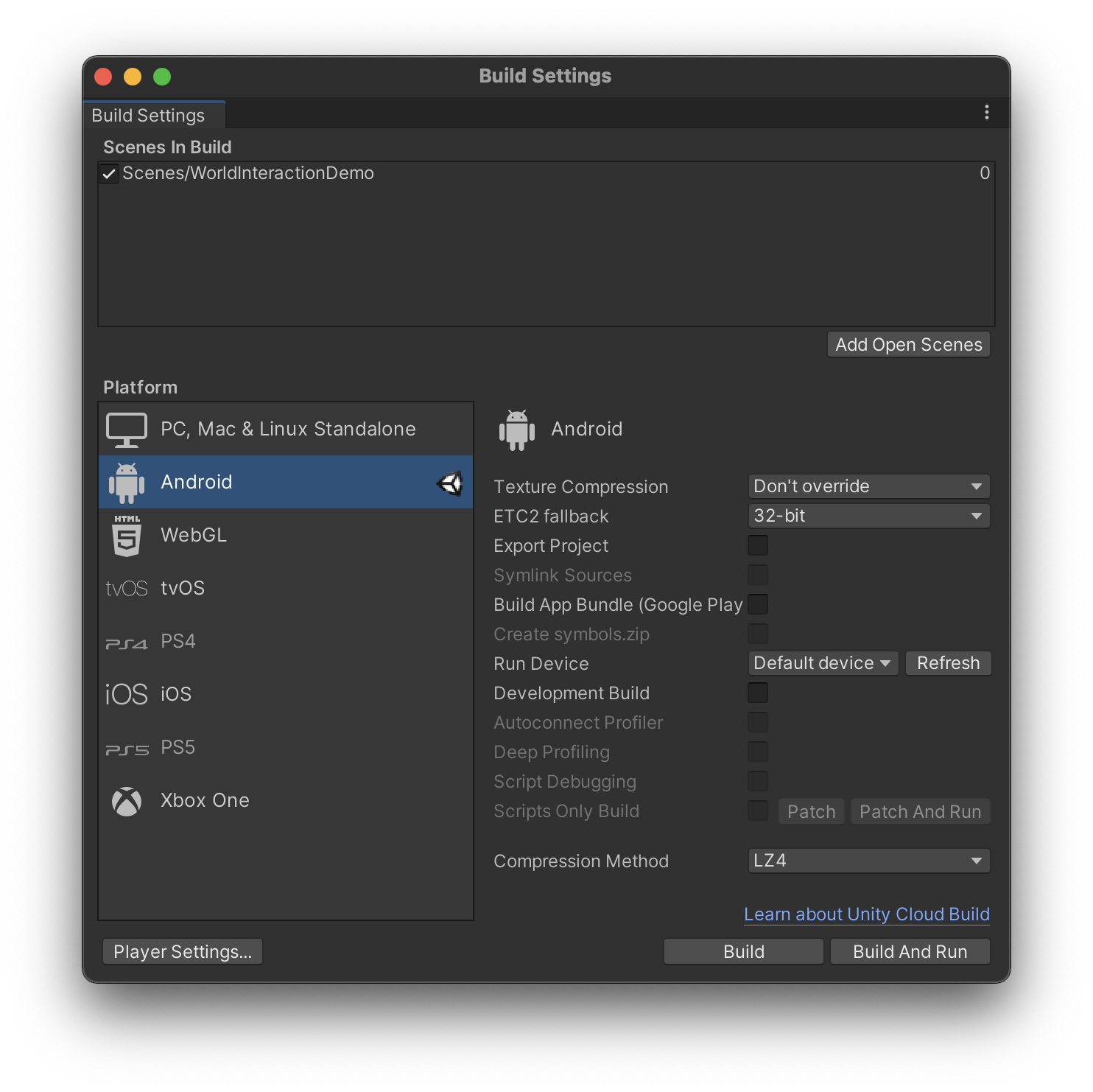Click the Unity logo on Android row
Image resolution: width=1093 pixels, height=1092 pixels.
pyautogui.click(x=450, y=483)
